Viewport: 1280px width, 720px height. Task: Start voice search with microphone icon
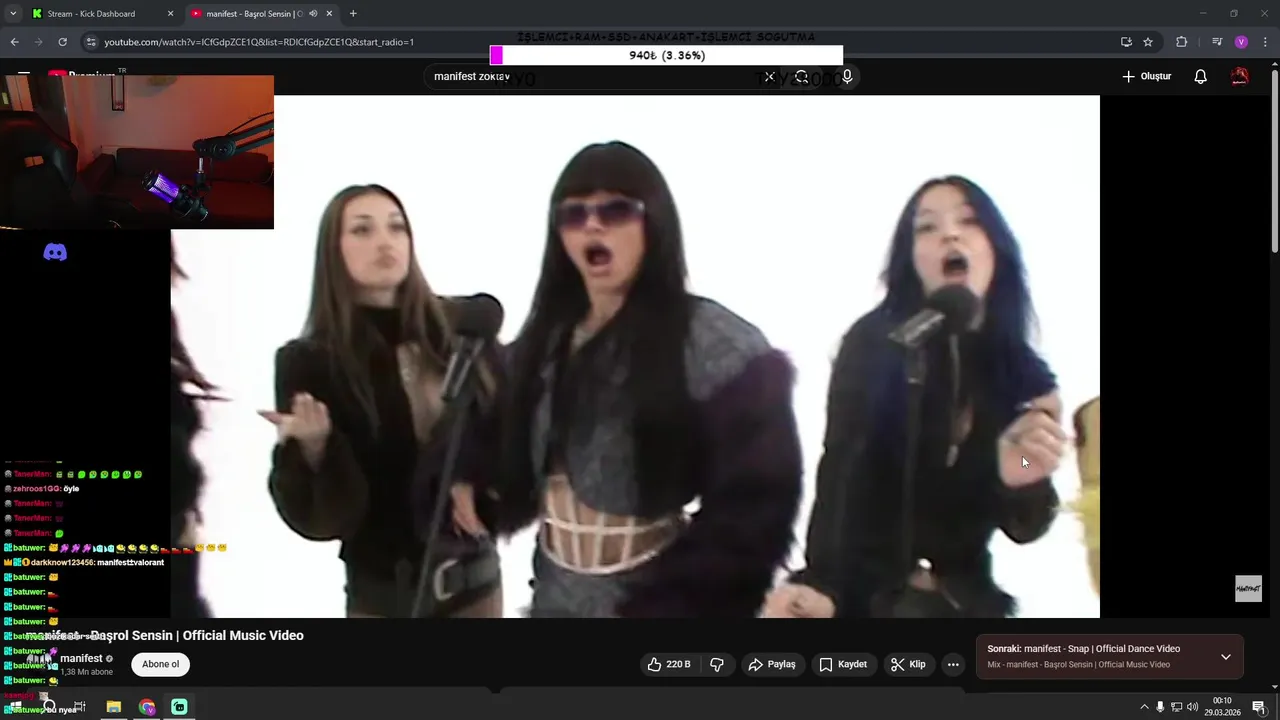[847, 76]
